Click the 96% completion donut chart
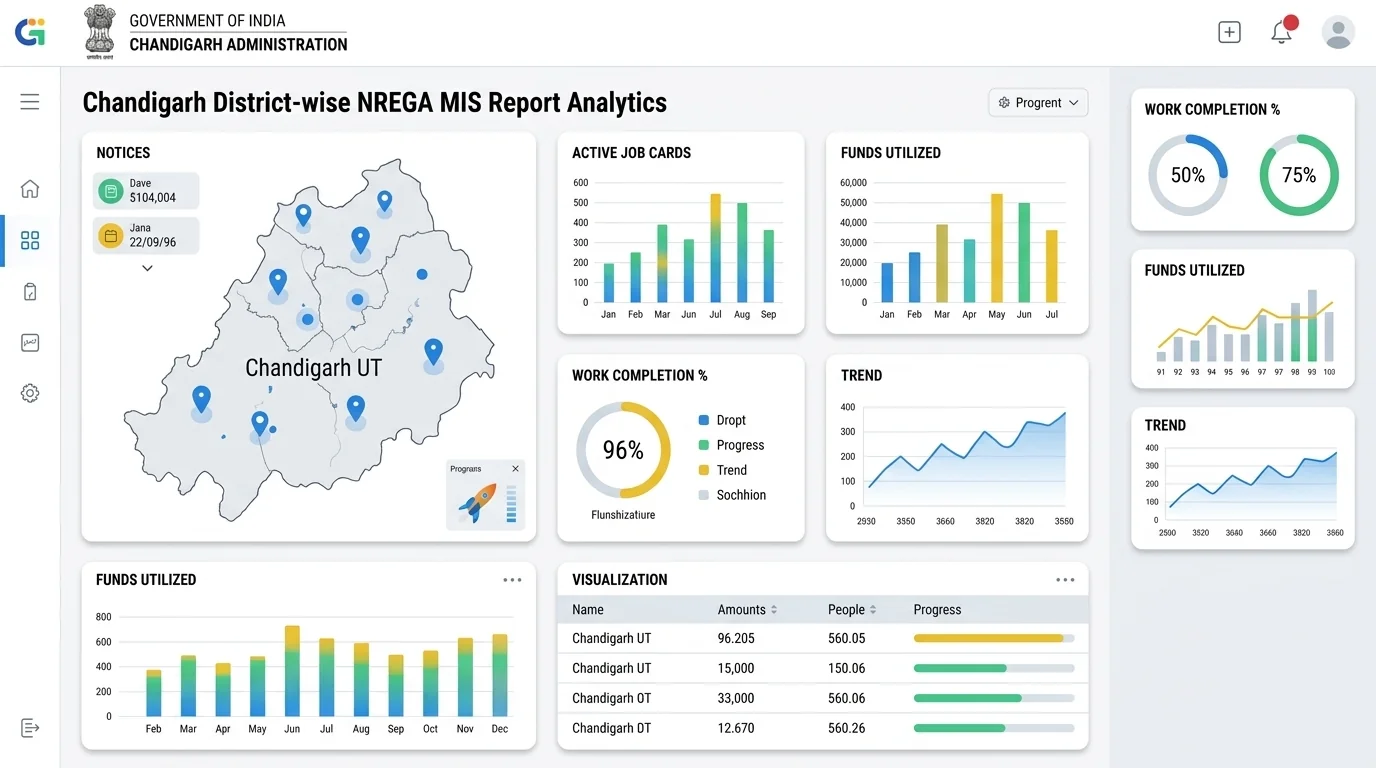1376x768 pixels. 622,450
